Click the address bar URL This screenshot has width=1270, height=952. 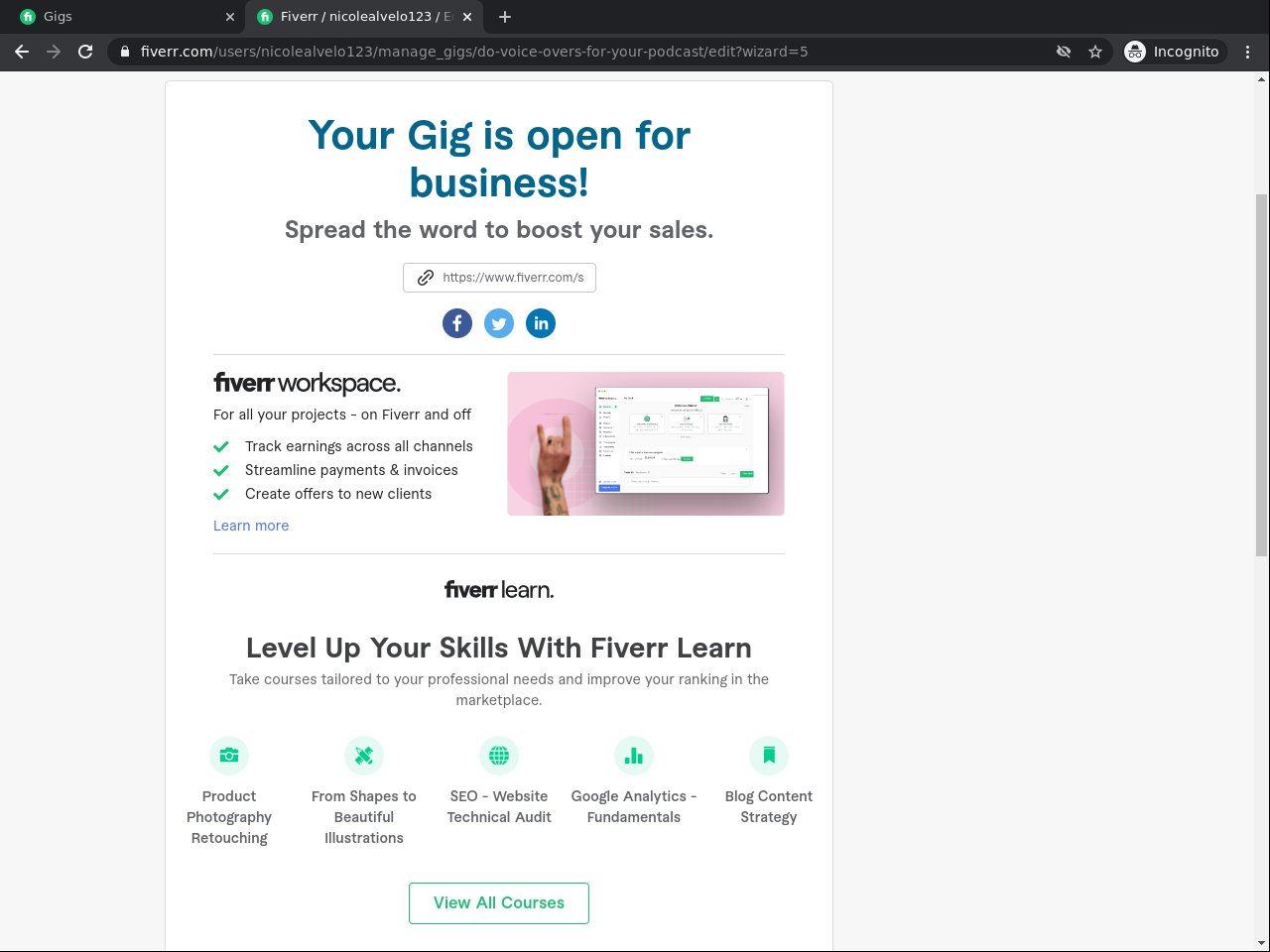pyautogui.click(x=474, y=52)
